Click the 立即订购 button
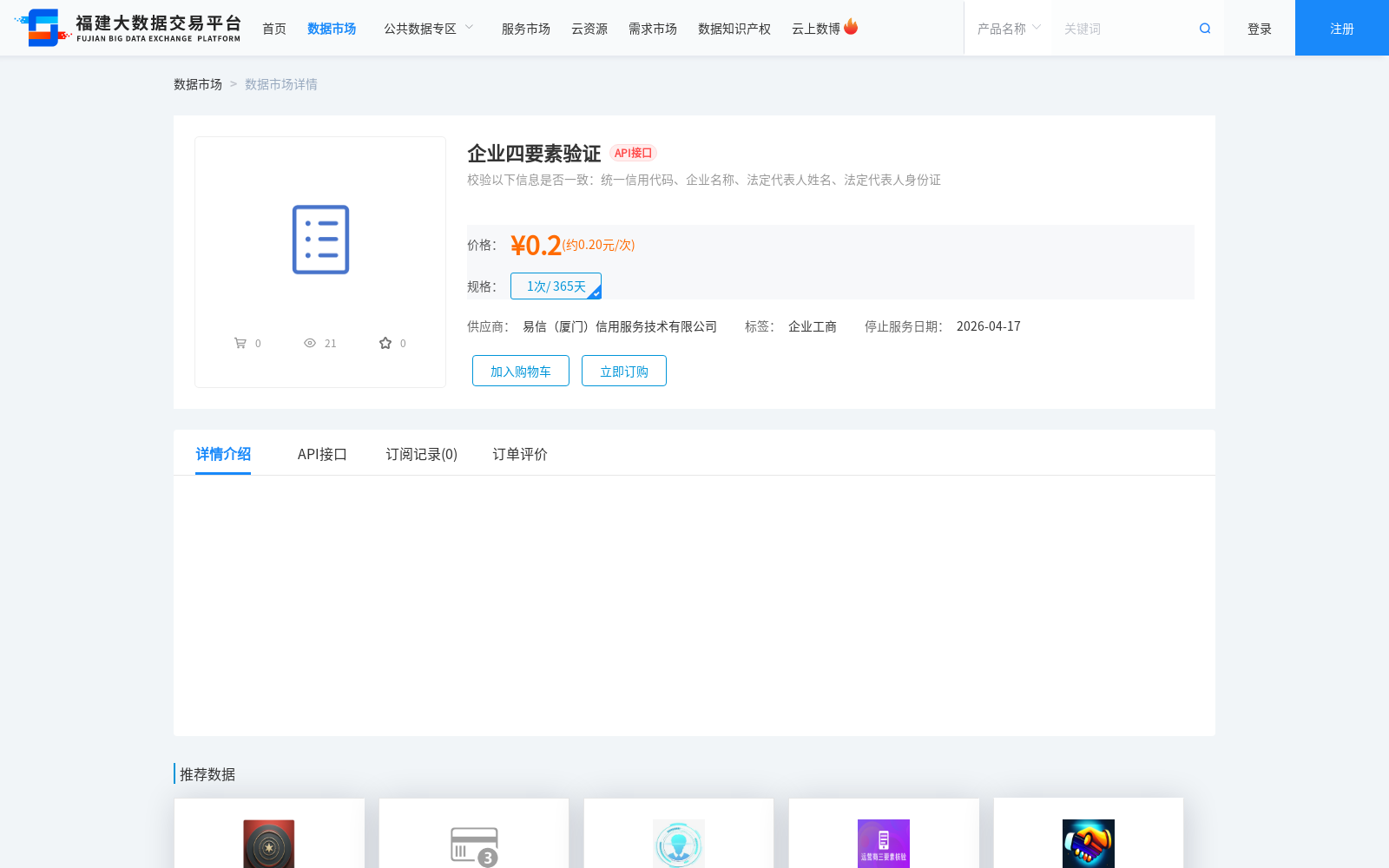The height and width of the screenshot is (868, 1389). point(624,371)
